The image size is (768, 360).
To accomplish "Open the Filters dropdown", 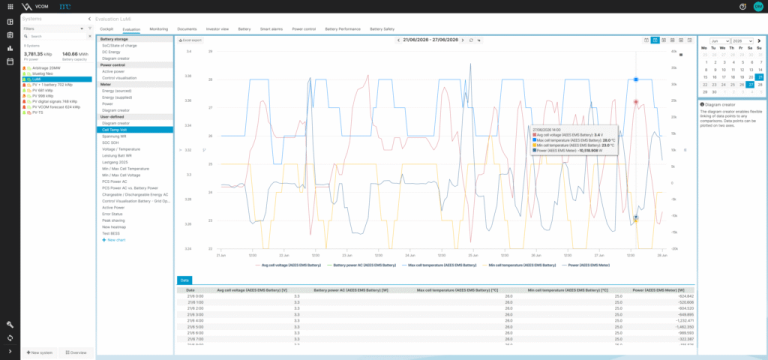I will [53, 29].
